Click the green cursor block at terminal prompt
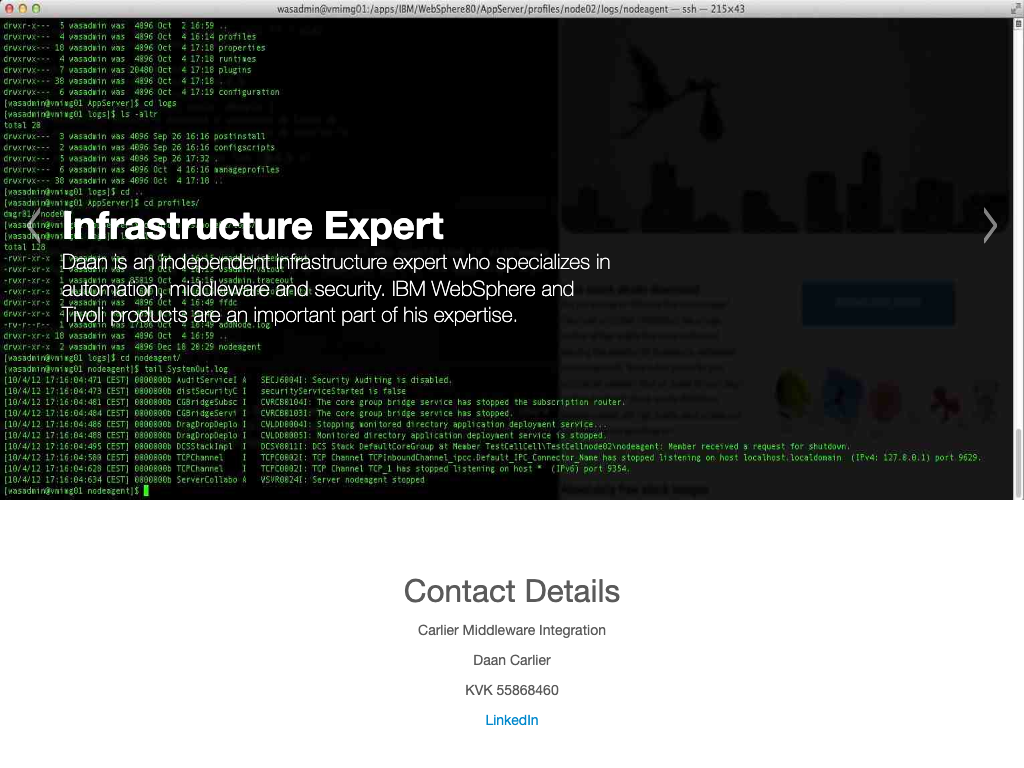The image size is (1024, 768). click(x=146, y=491)
